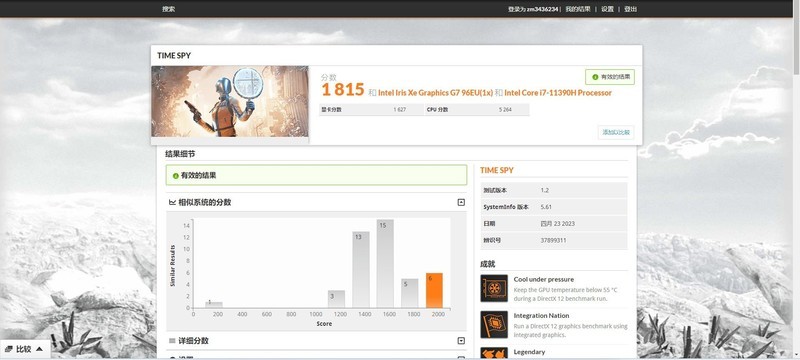Viewport: 800px width, 360px height.
Task: Expand the 详细分数 section
Action: [461, 341]
